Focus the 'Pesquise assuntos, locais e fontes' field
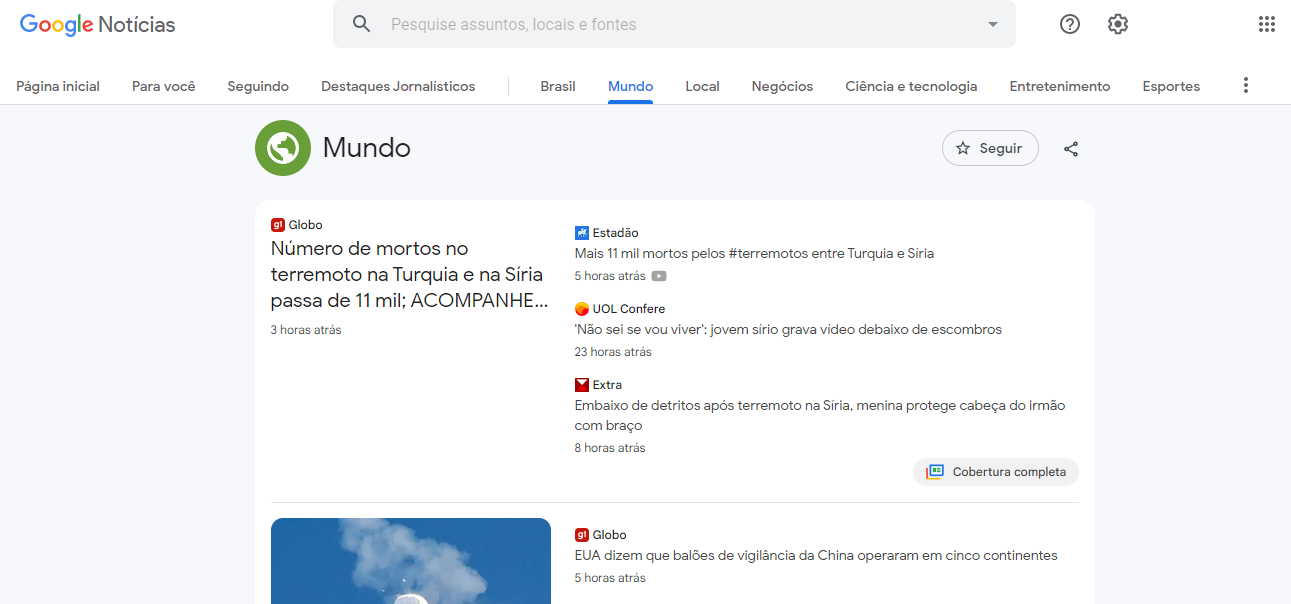Viewport: 1291px width, 604px height. 674,24
